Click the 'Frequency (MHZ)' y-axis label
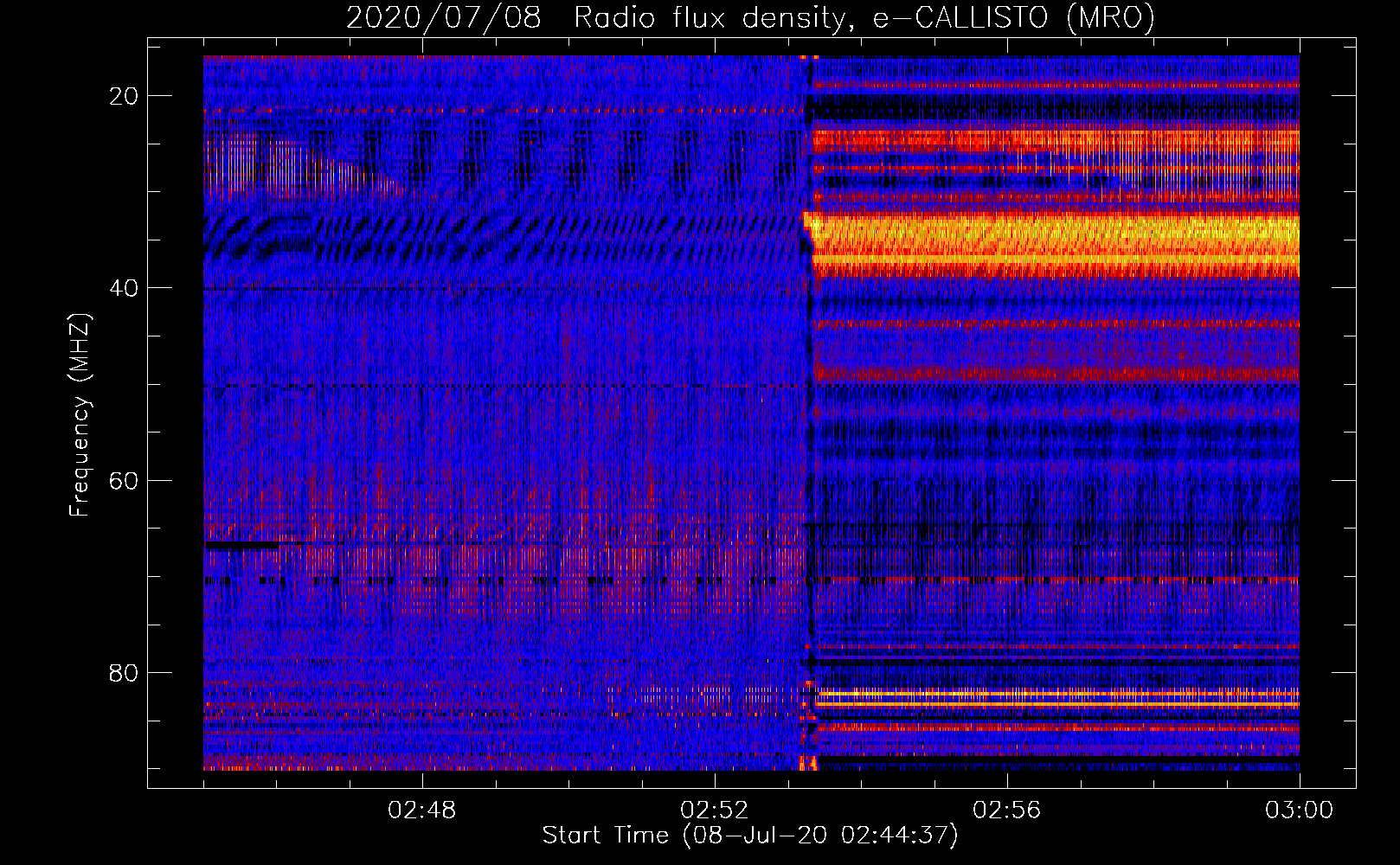The height and width of the screenshot is (865, 1400). (x=80, y=414)
